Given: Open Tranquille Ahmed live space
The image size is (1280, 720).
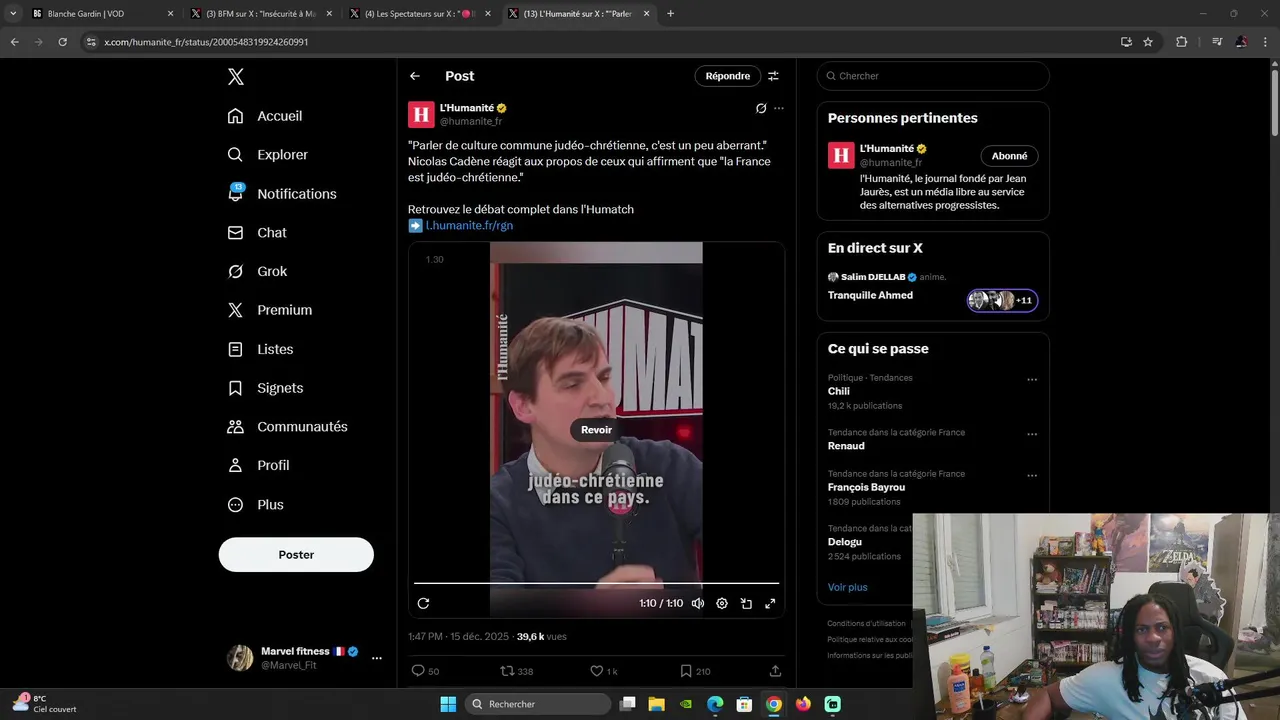Looking at the screenshot, I should click(870, 295).
